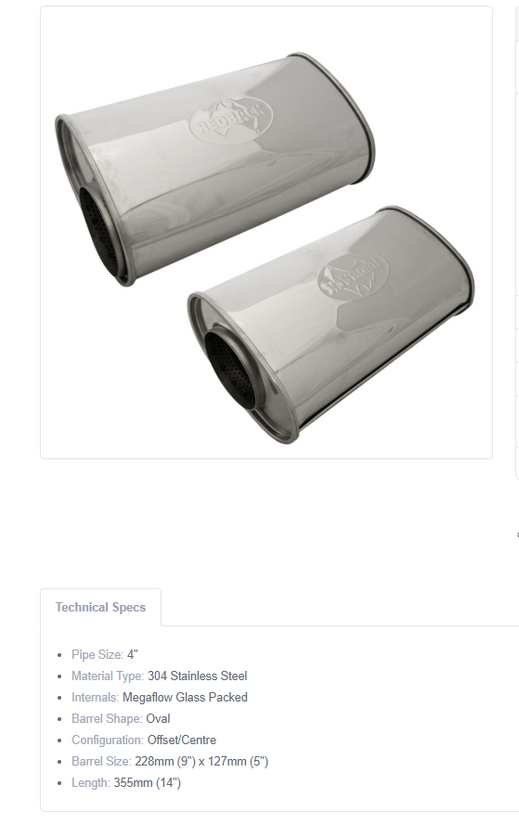Click the perforated inlet of the upper muffler
The height and width of the screenshot is (824, 519).
(x=101, y=230)
